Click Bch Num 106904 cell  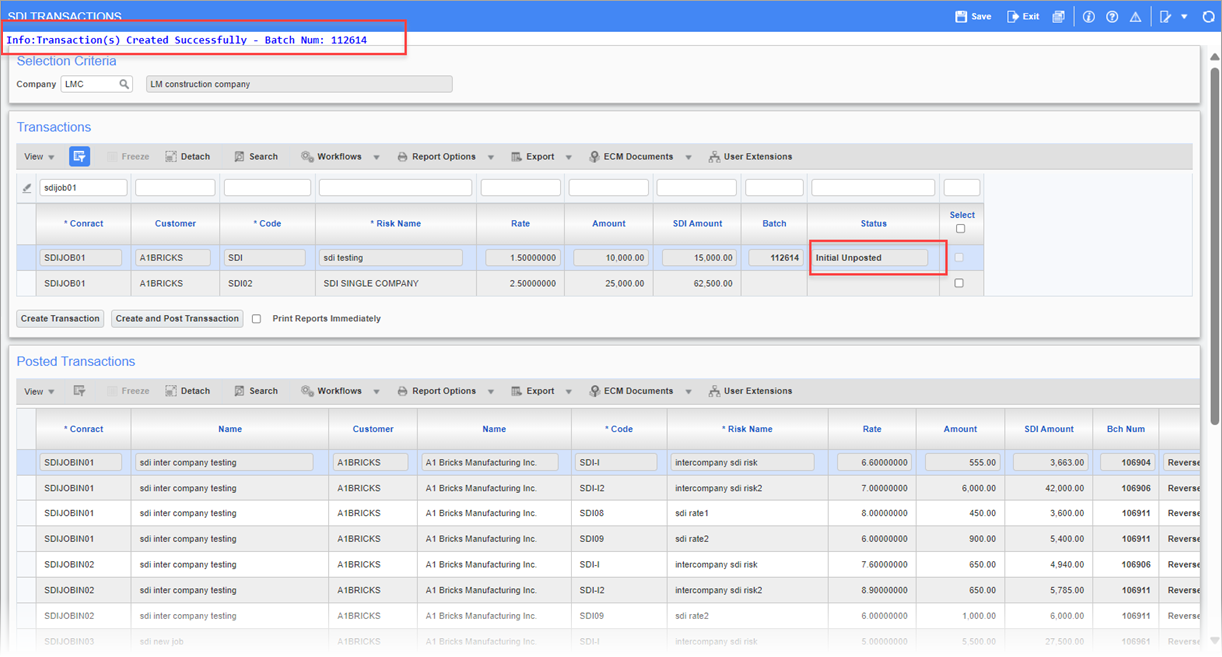tap(1126, 463)
